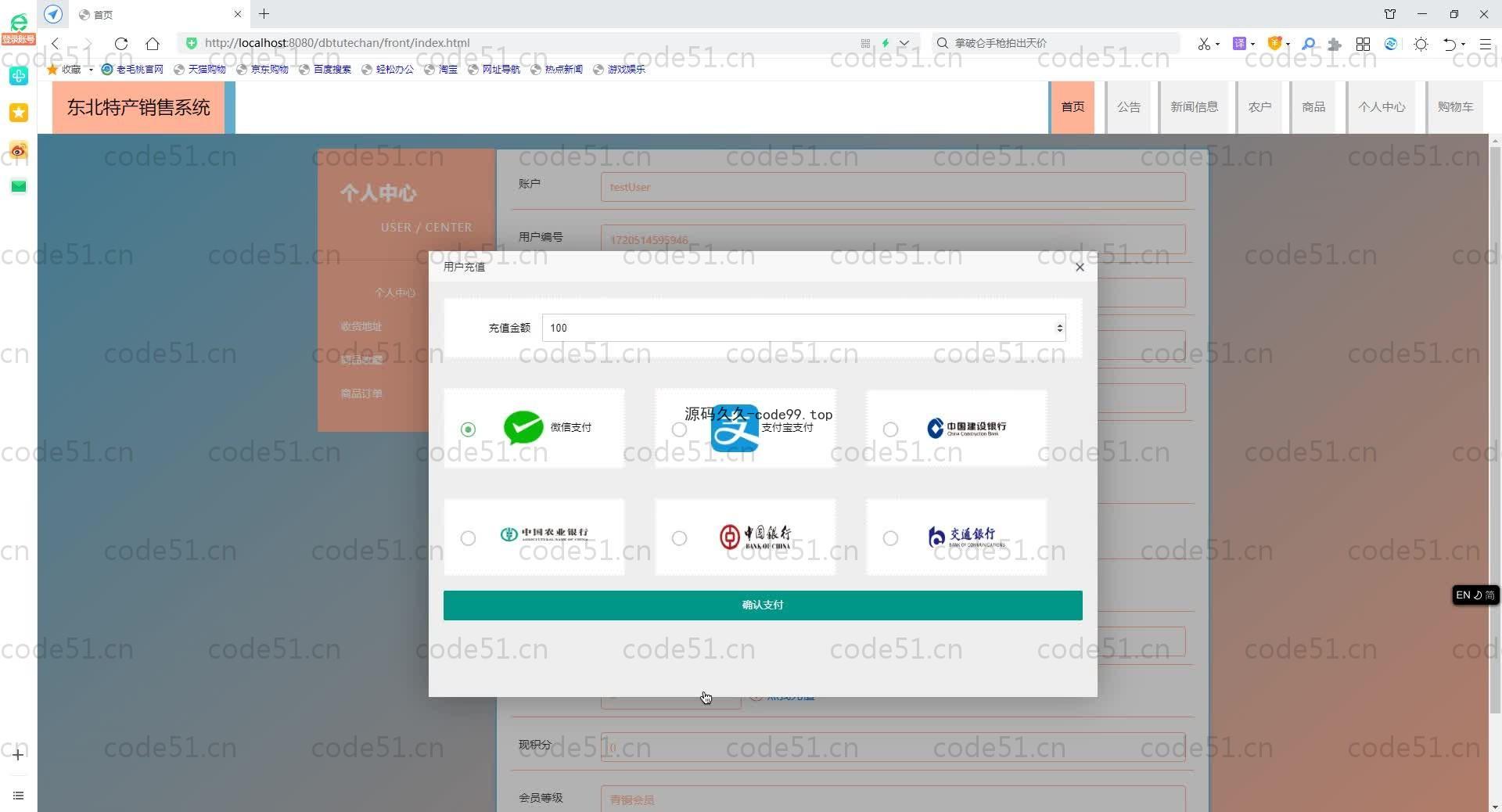Open the browser hamburger menu
Viewport: 1502px width, 812px height.
(x=1485, y=44)
